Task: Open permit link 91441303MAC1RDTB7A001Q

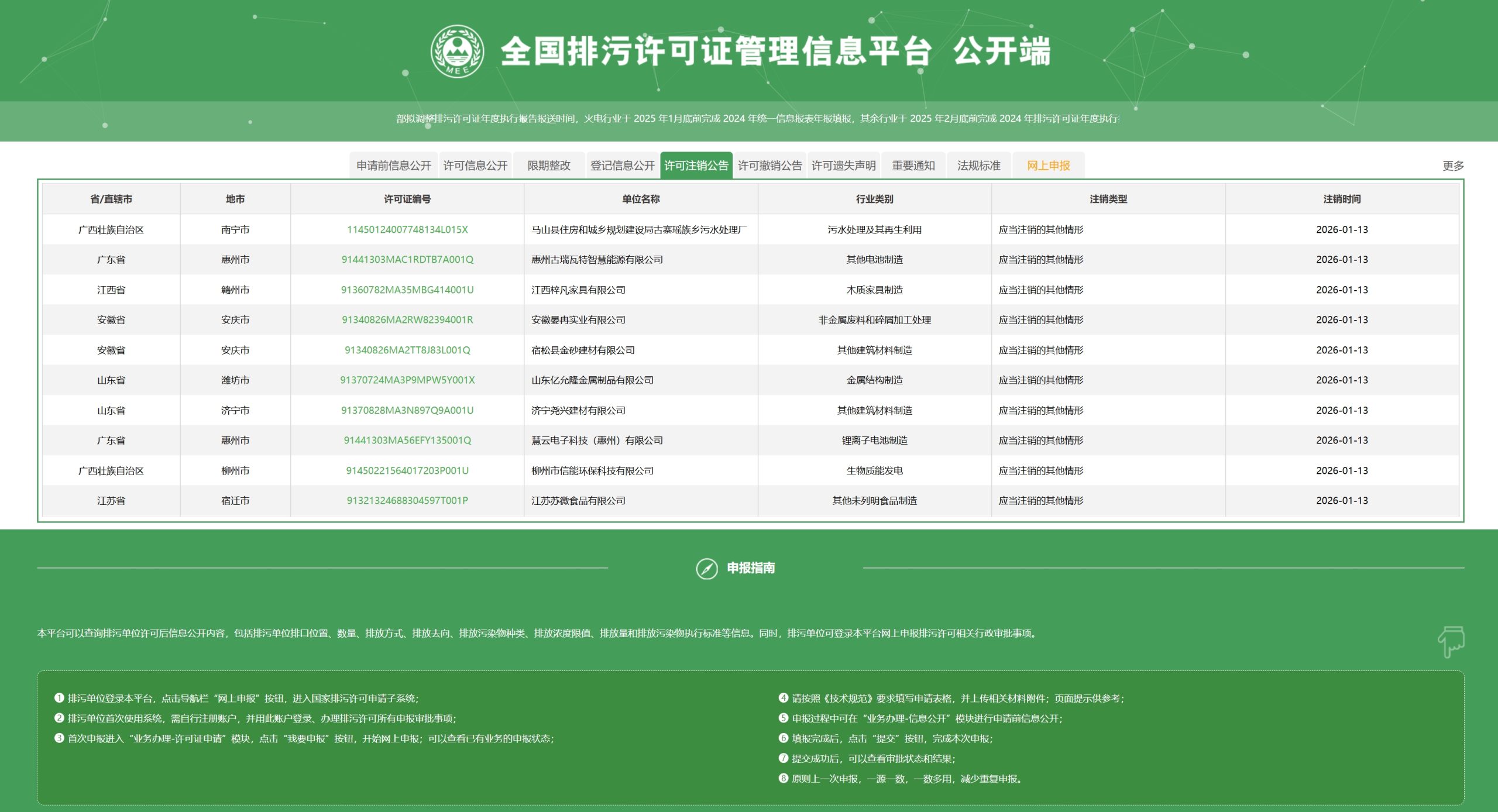Action: click(407, 259)
